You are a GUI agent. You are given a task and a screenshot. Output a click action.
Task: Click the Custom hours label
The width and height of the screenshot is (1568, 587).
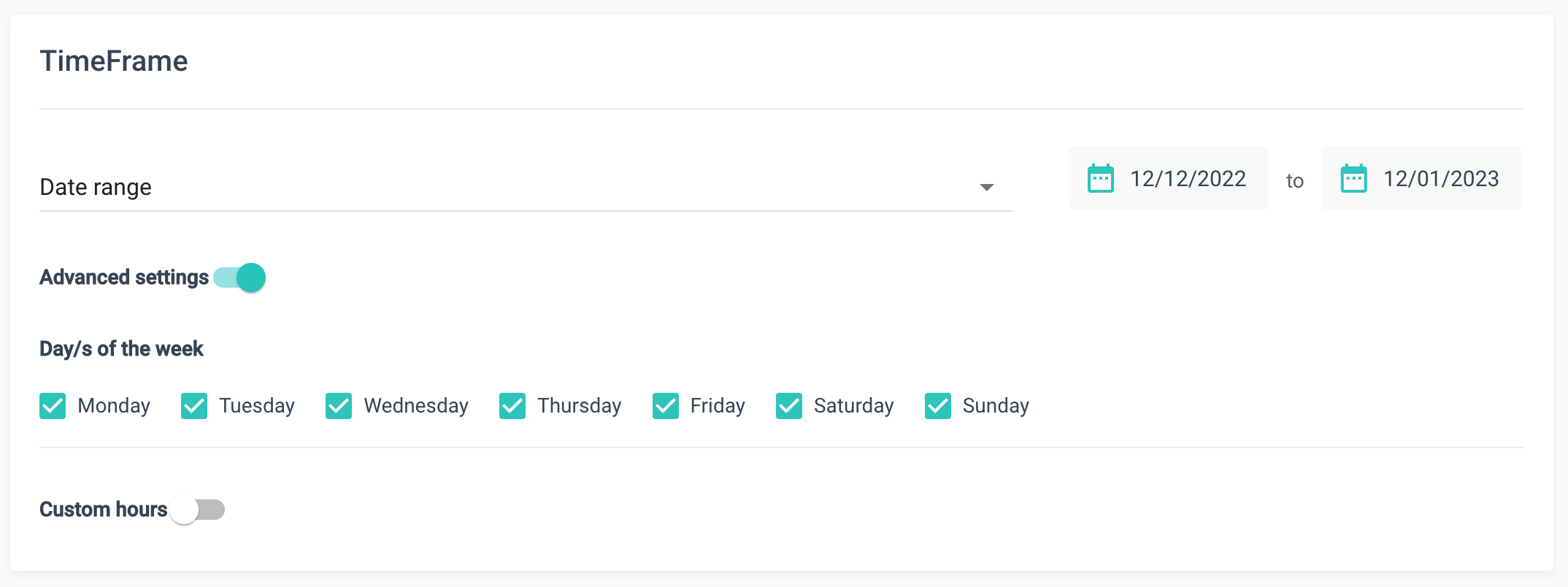tap(103, 510)
